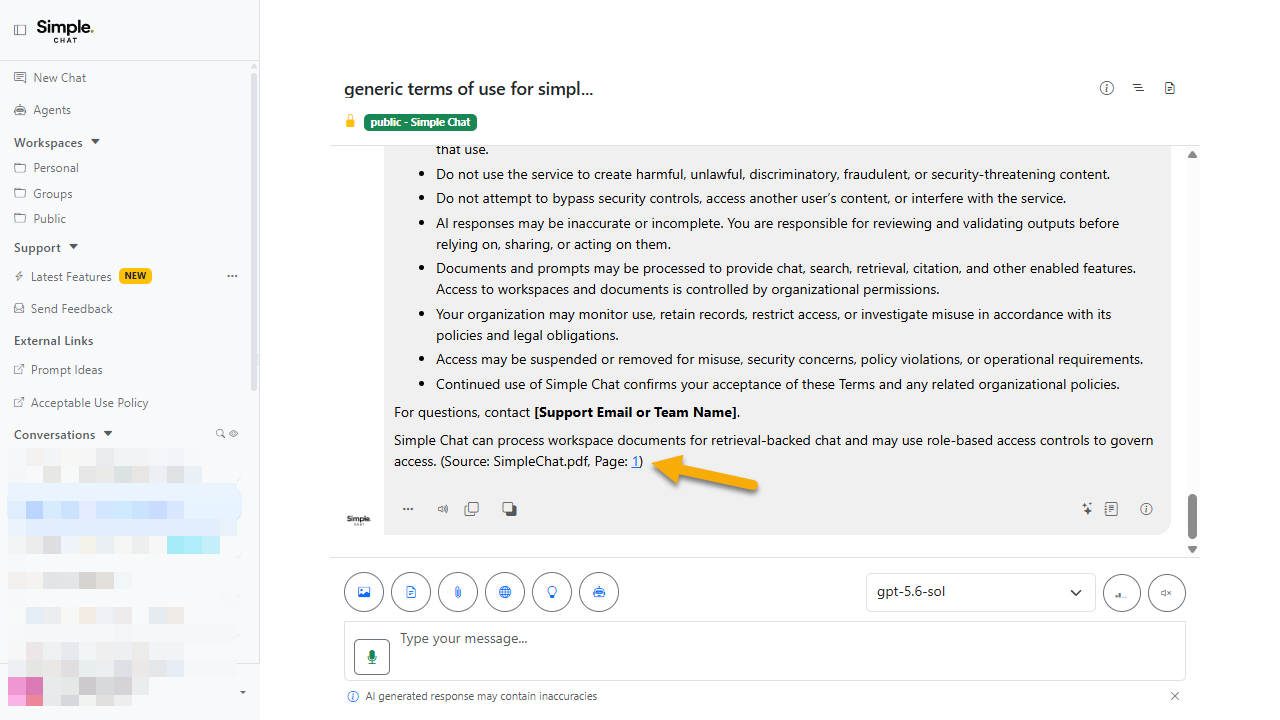Open the message info icon

coord(1146,509)
